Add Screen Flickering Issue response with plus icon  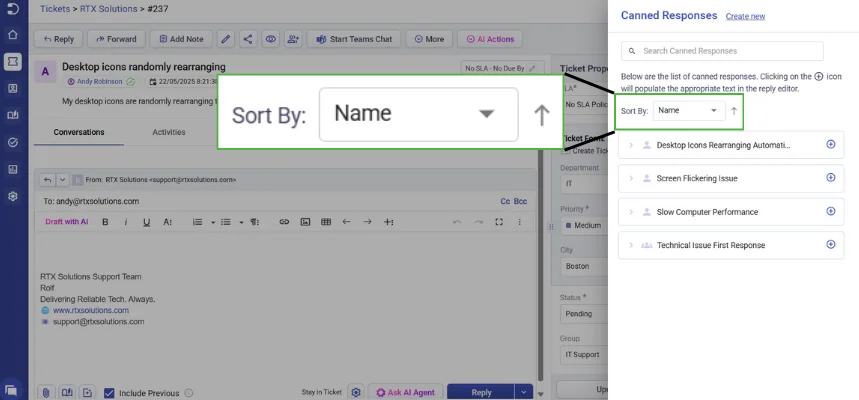(x=831, y=178)
